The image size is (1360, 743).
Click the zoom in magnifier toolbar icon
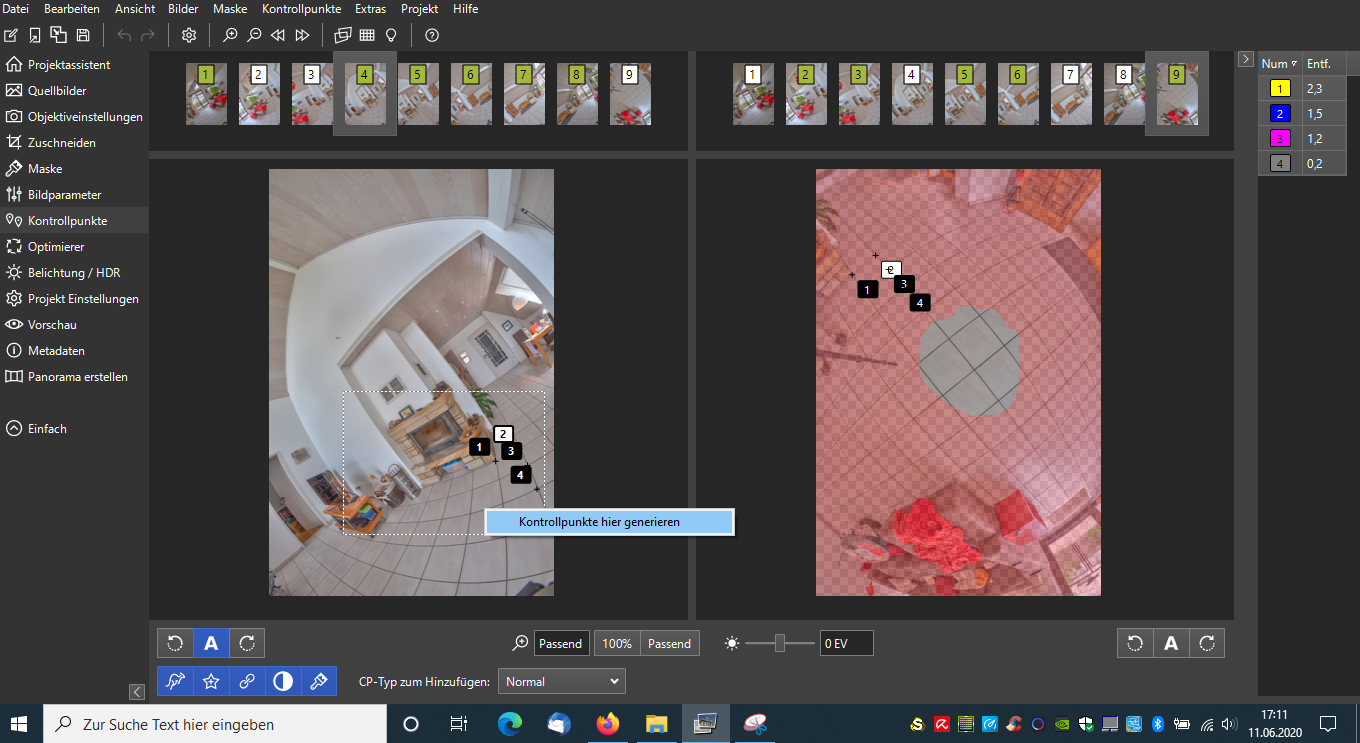[230, 35]
